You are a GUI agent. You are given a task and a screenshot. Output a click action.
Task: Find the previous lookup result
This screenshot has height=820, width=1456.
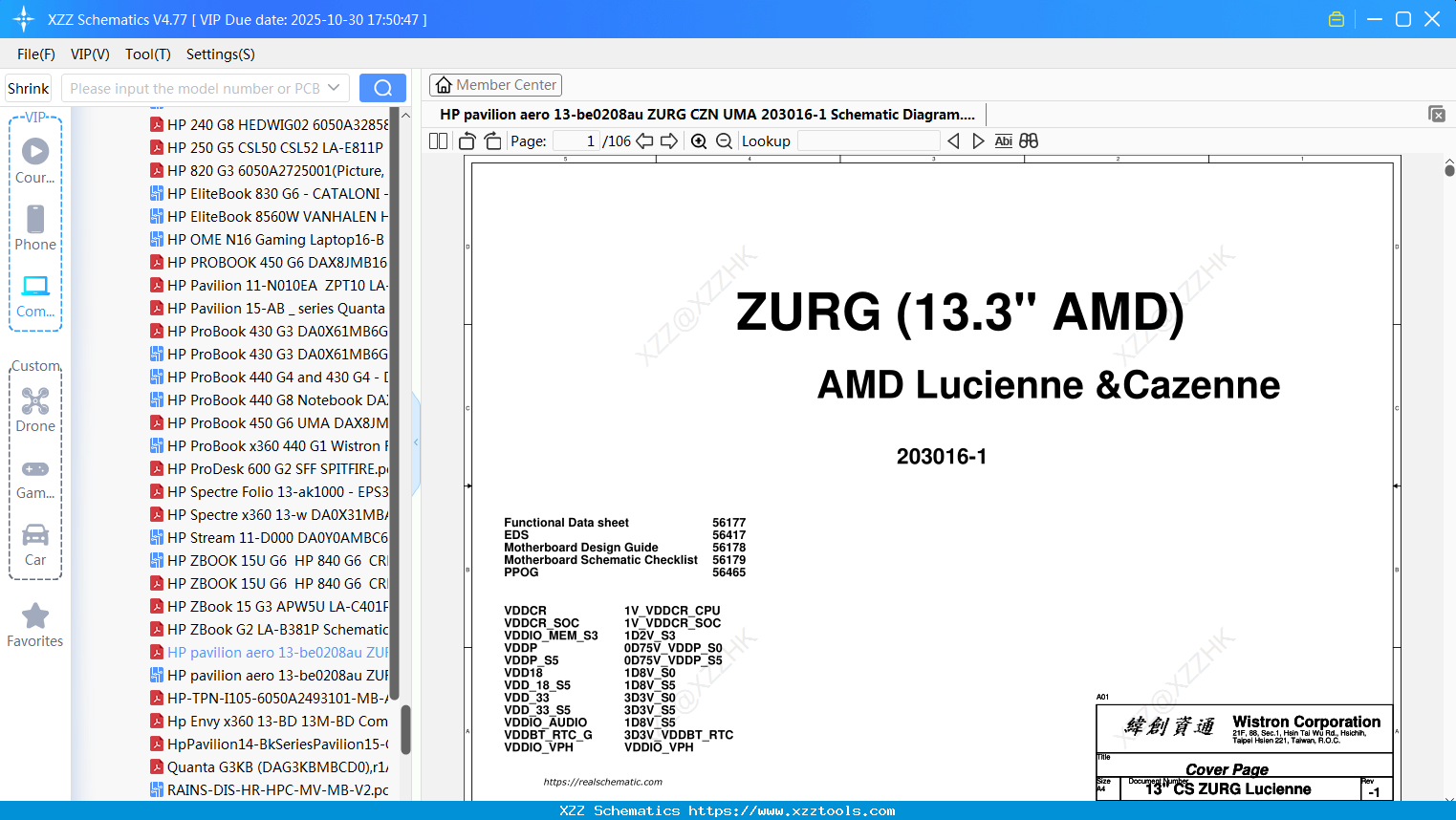pyautogui.click(x=953, y=140)
